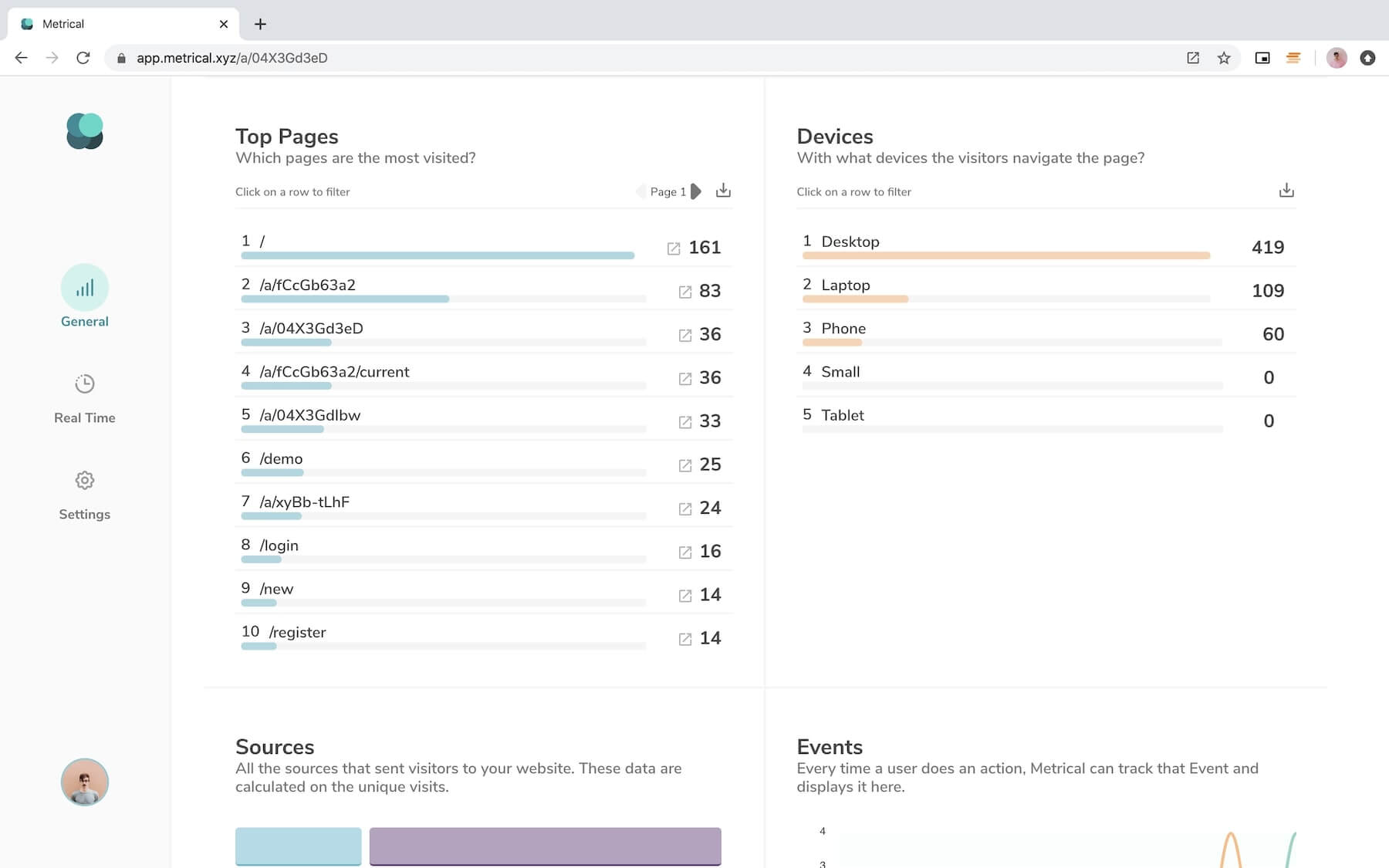Open the Settings gear in sidebar

pos(85,481)
